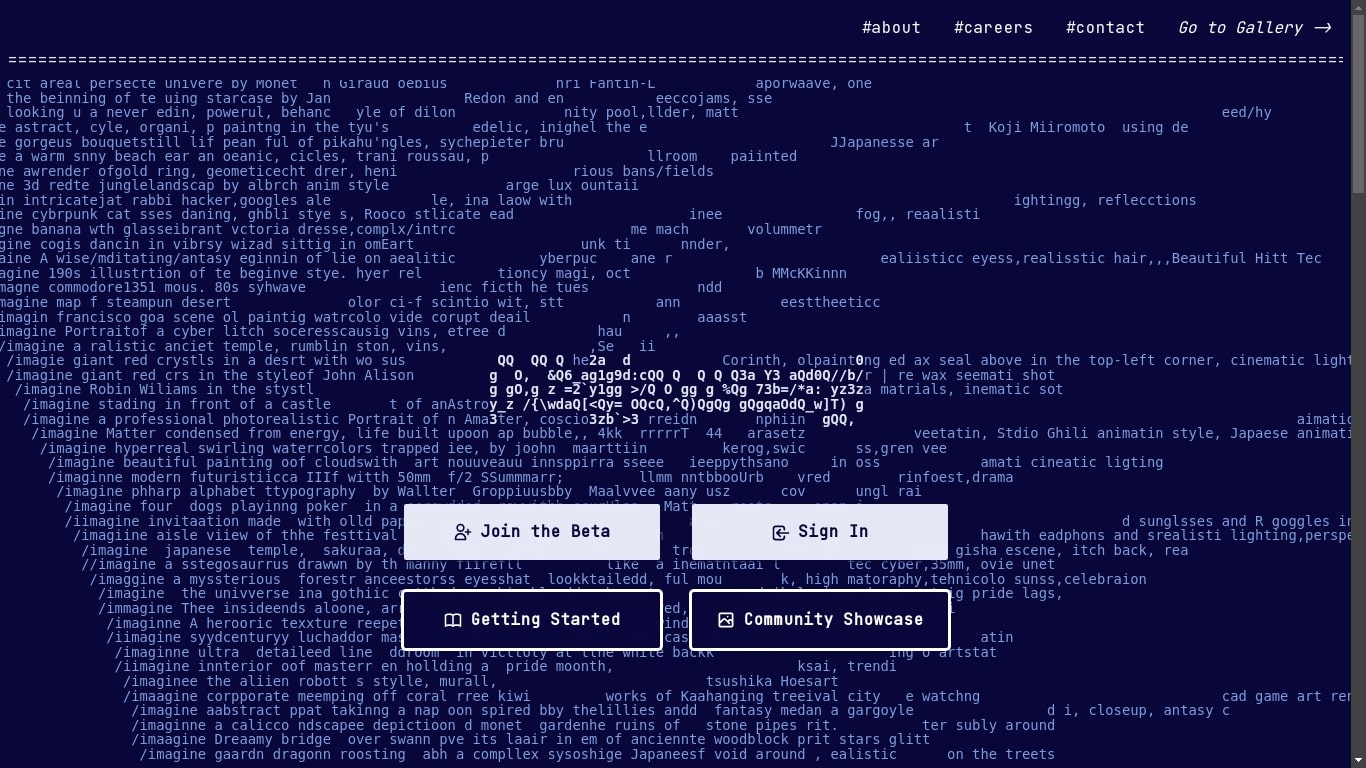Click the sign-in arrow icon
This screenshot has height=768, width=1366.
pyautogui.click(x=780, y=532)
